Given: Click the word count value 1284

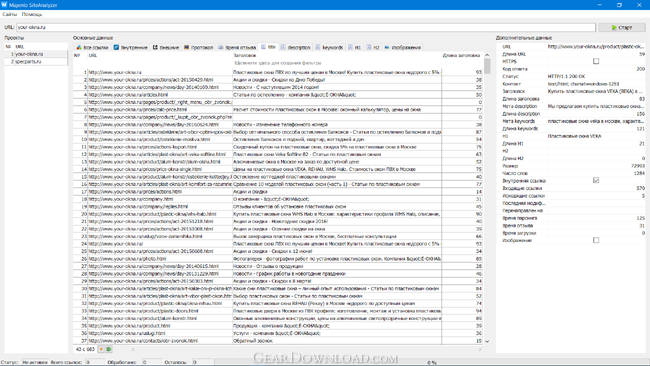Looking at the screenshot, I should click(639, 173).
